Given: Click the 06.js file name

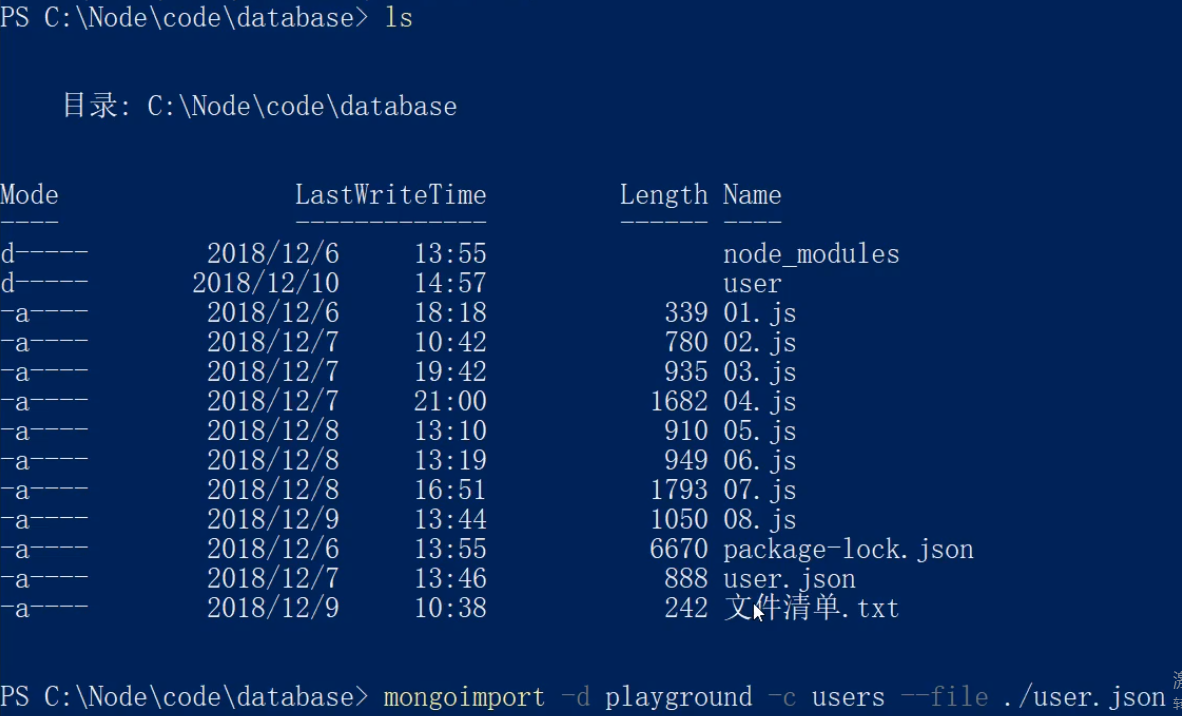Looking at the screenshot, I should (759, 461).
